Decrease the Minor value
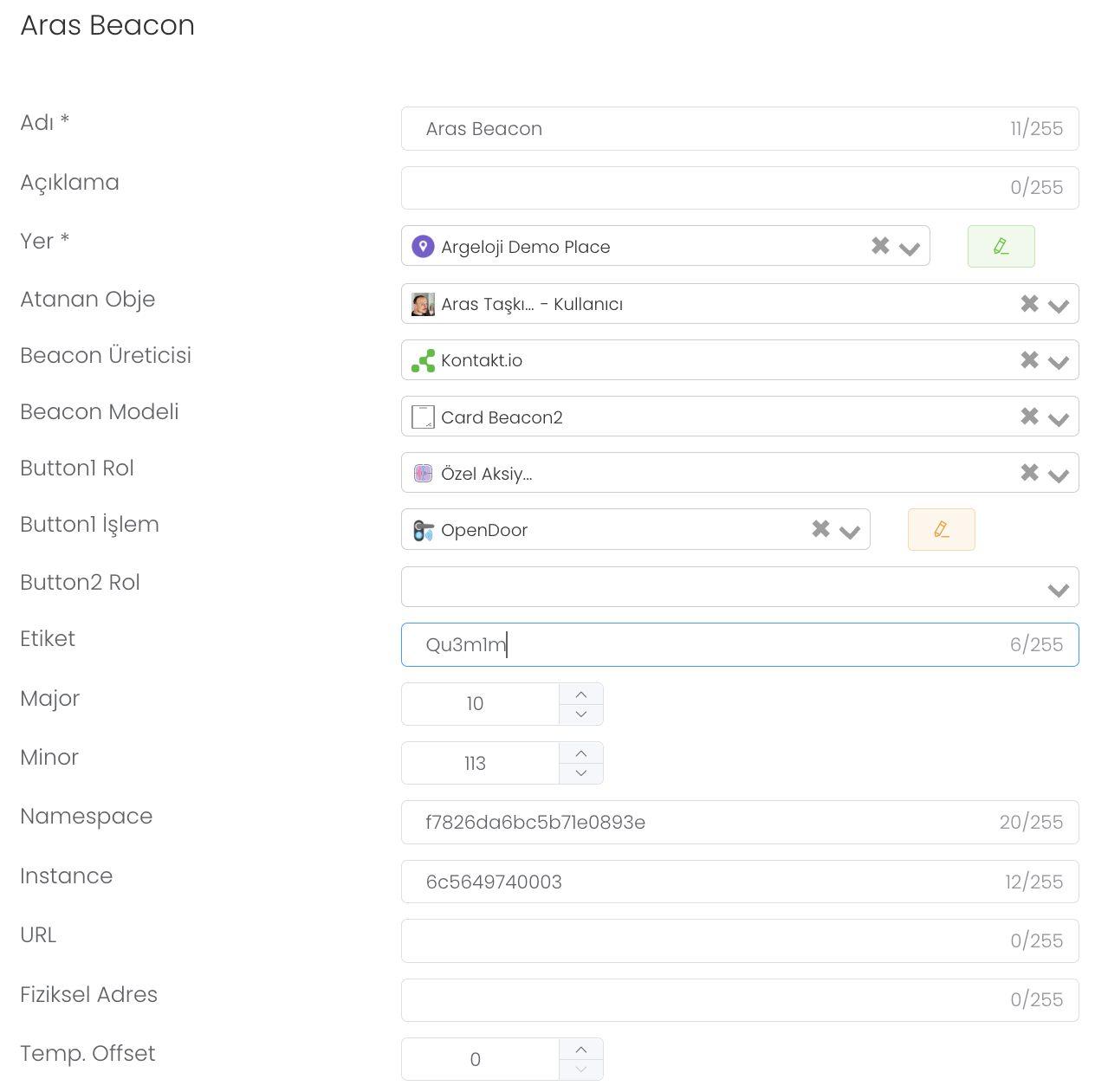 [581, 773]
